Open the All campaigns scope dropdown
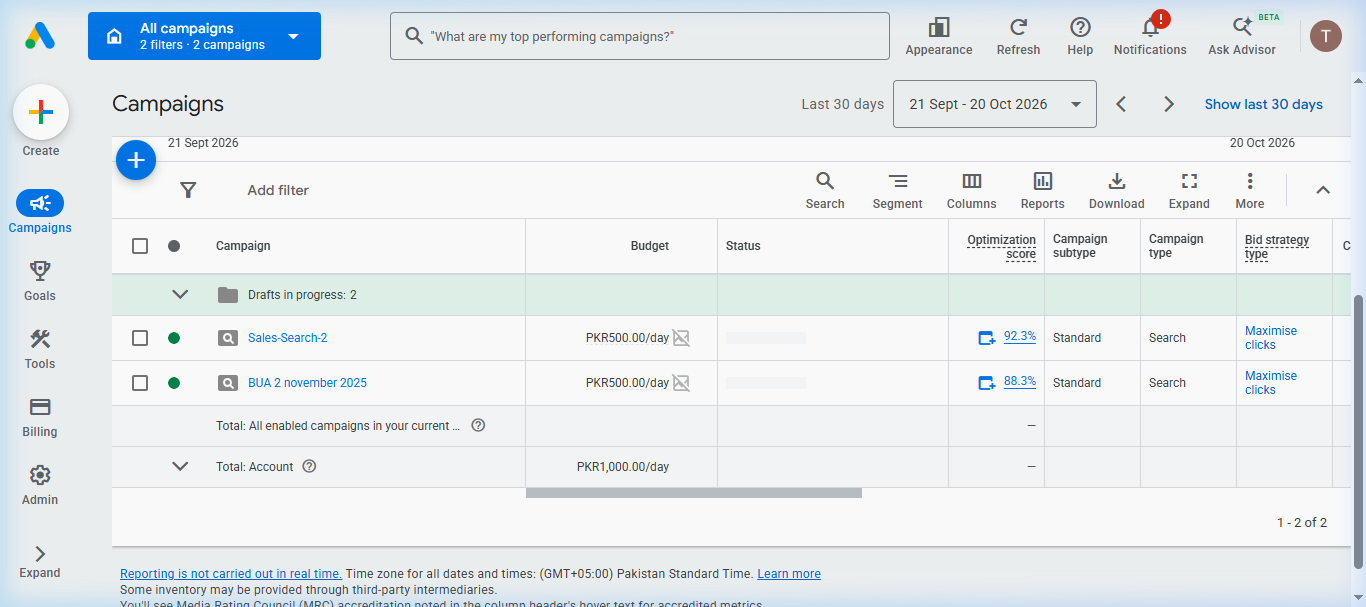Image resolution: width=1366 pixels, height=607 pixels. click(x=204, y=36)
